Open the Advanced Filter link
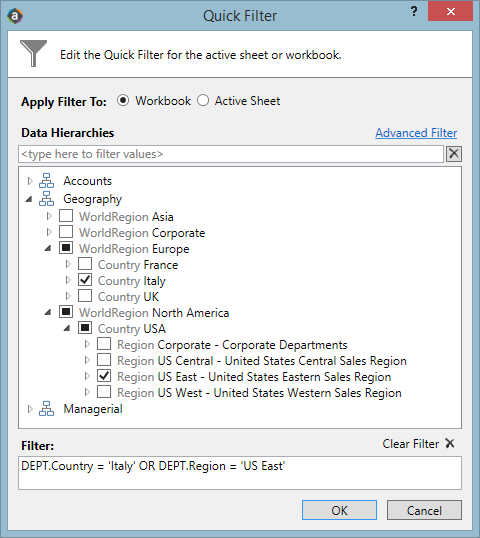Screen dimensions: 480x538 point(416,133)
